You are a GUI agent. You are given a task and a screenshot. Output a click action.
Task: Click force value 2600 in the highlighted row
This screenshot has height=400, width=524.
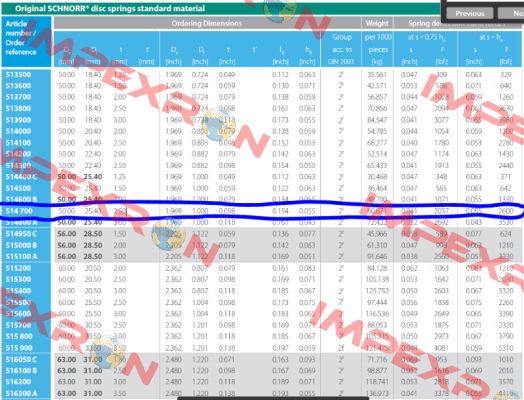(506, 211)
